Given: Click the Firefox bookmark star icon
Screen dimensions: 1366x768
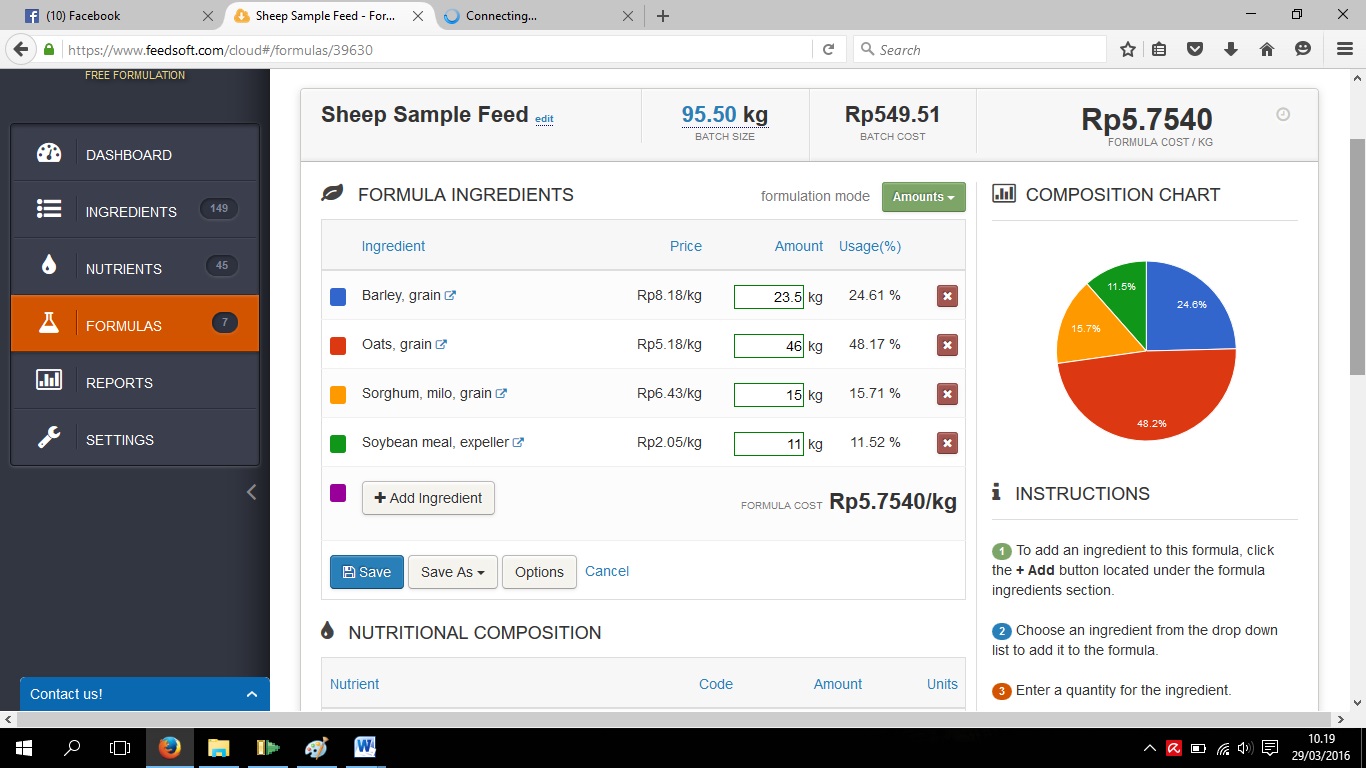Looking at the screenshot, I should pos(1127,49).
